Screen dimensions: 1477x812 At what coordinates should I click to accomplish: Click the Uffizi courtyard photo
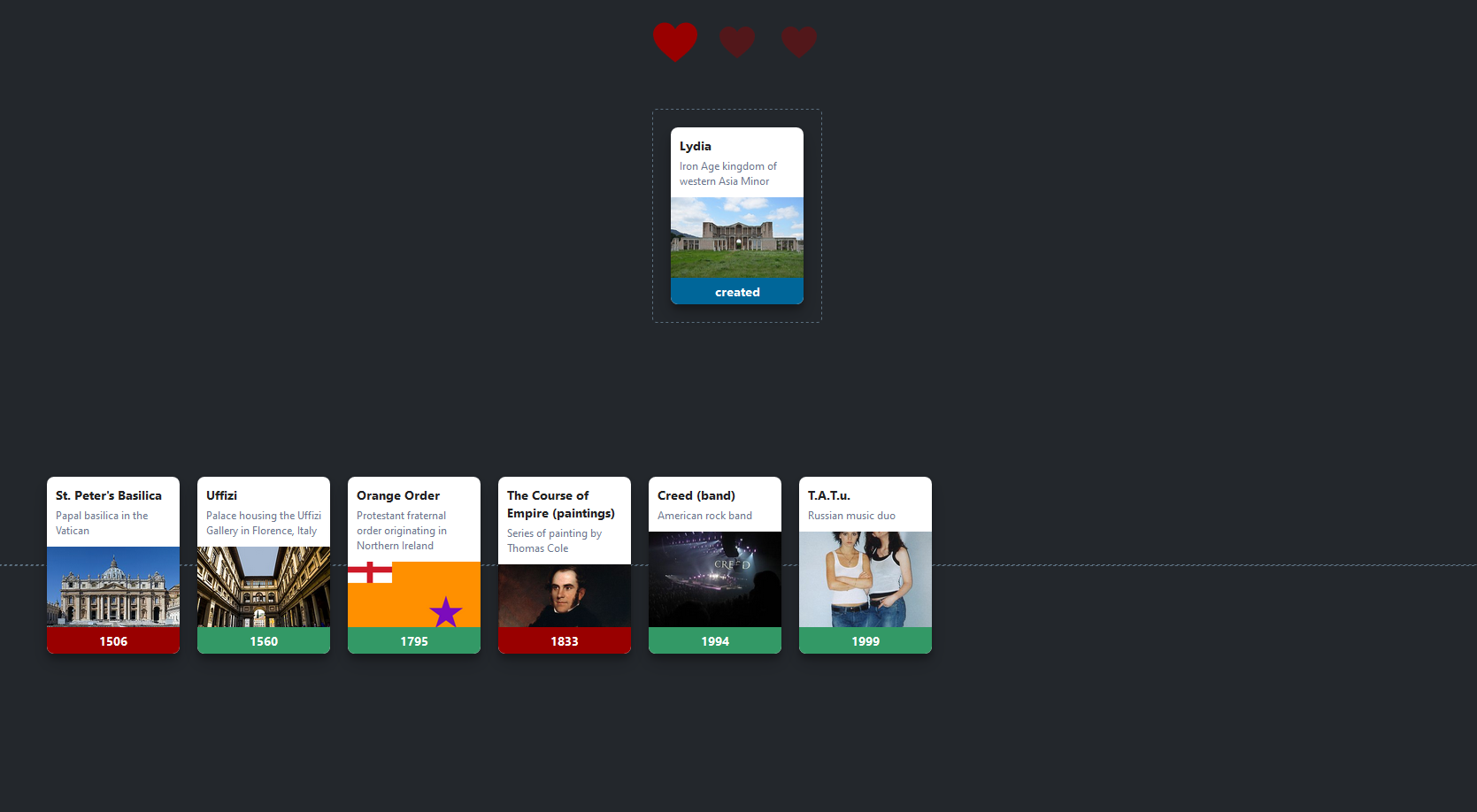pyautogui.click(x=264, y=586)
